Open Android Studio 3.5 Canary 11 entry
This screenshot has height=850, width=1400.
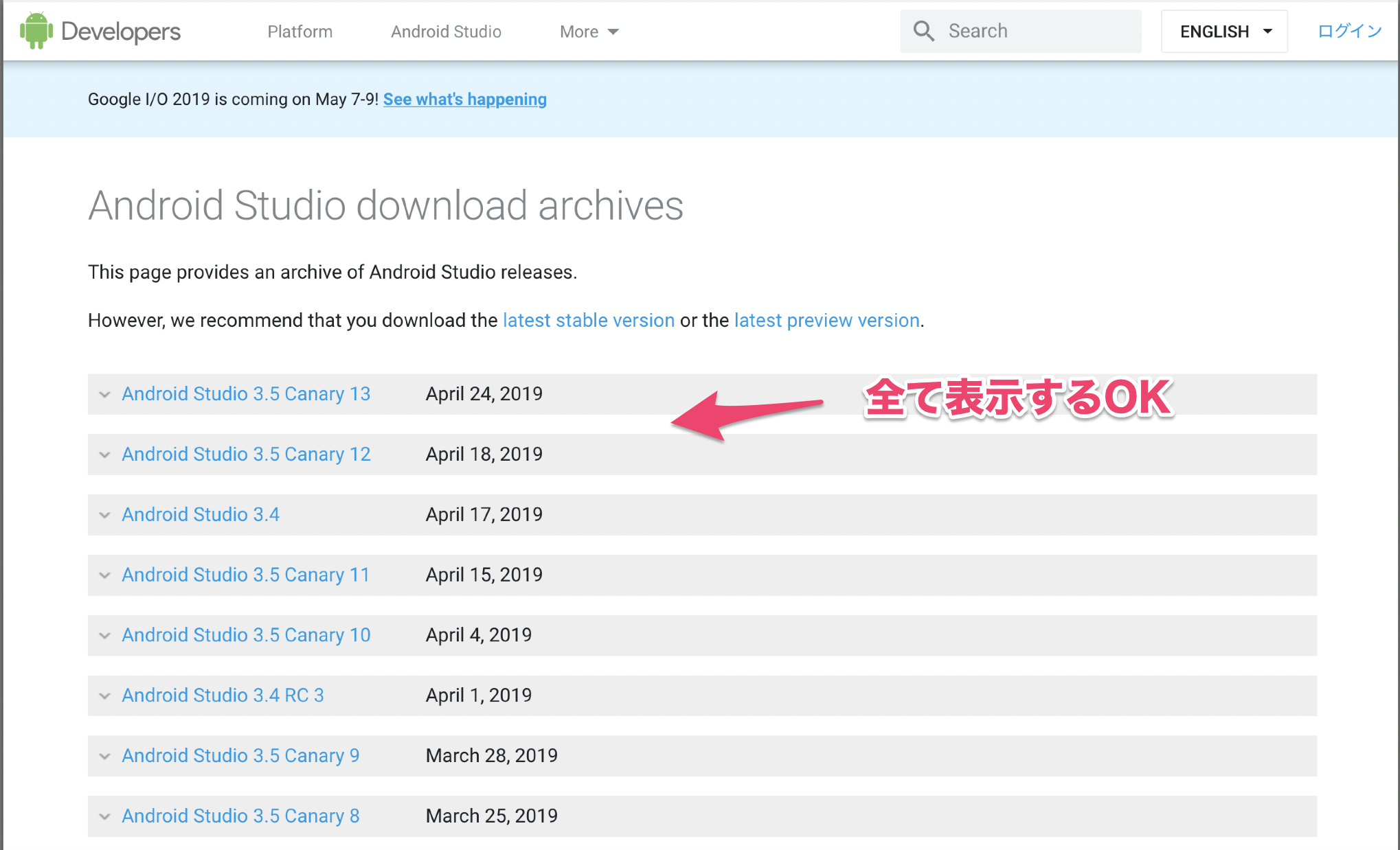point(246,575)
